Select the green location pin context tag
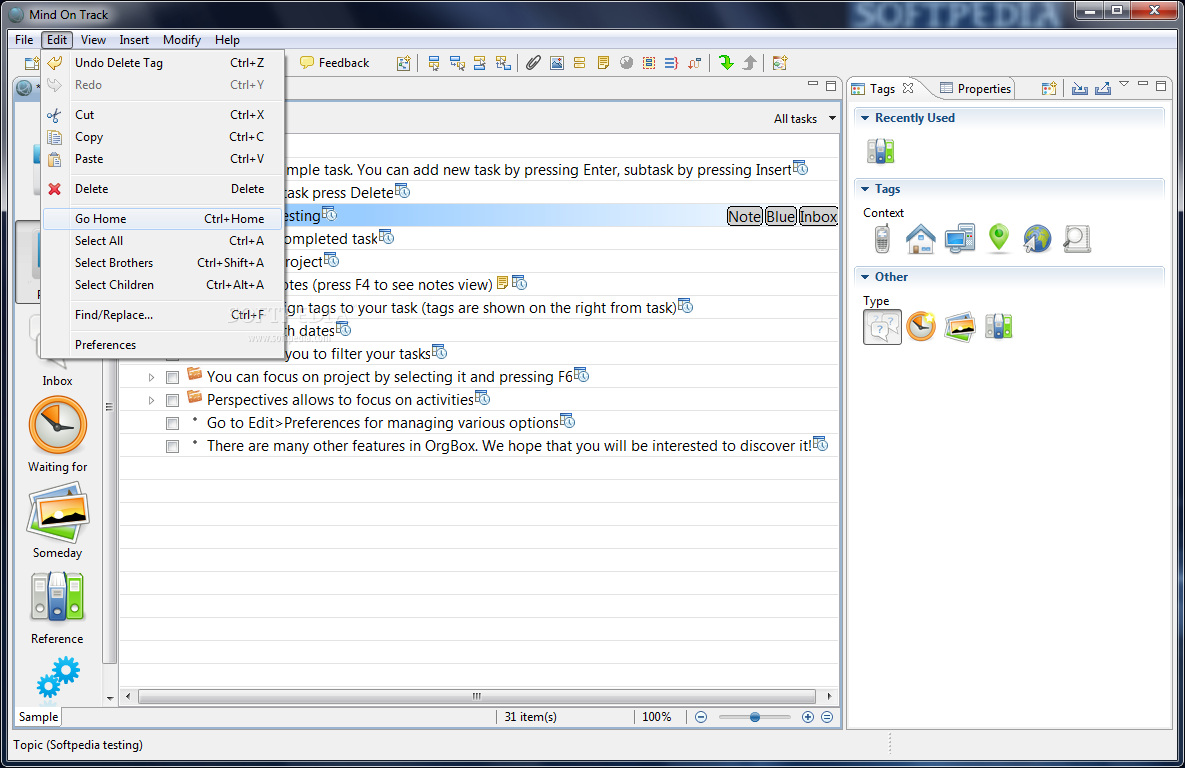Screen dimensions: 1185x768 (999, 238)
